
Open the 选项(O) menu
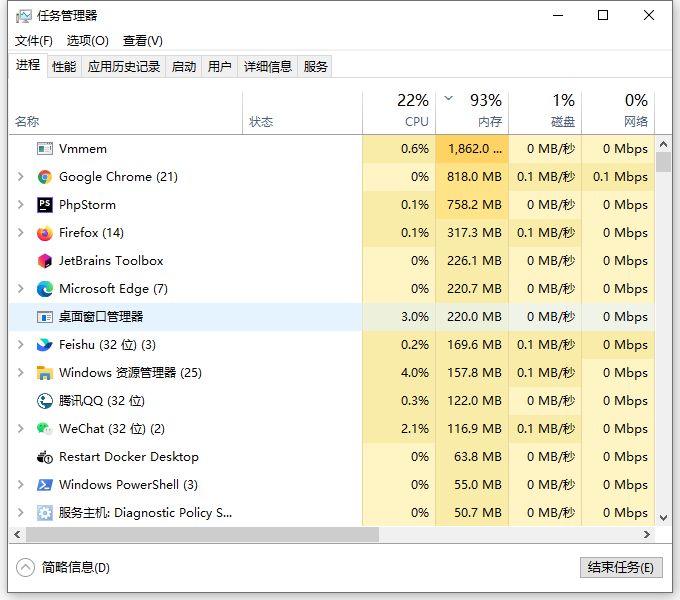[x=88, y=41]
